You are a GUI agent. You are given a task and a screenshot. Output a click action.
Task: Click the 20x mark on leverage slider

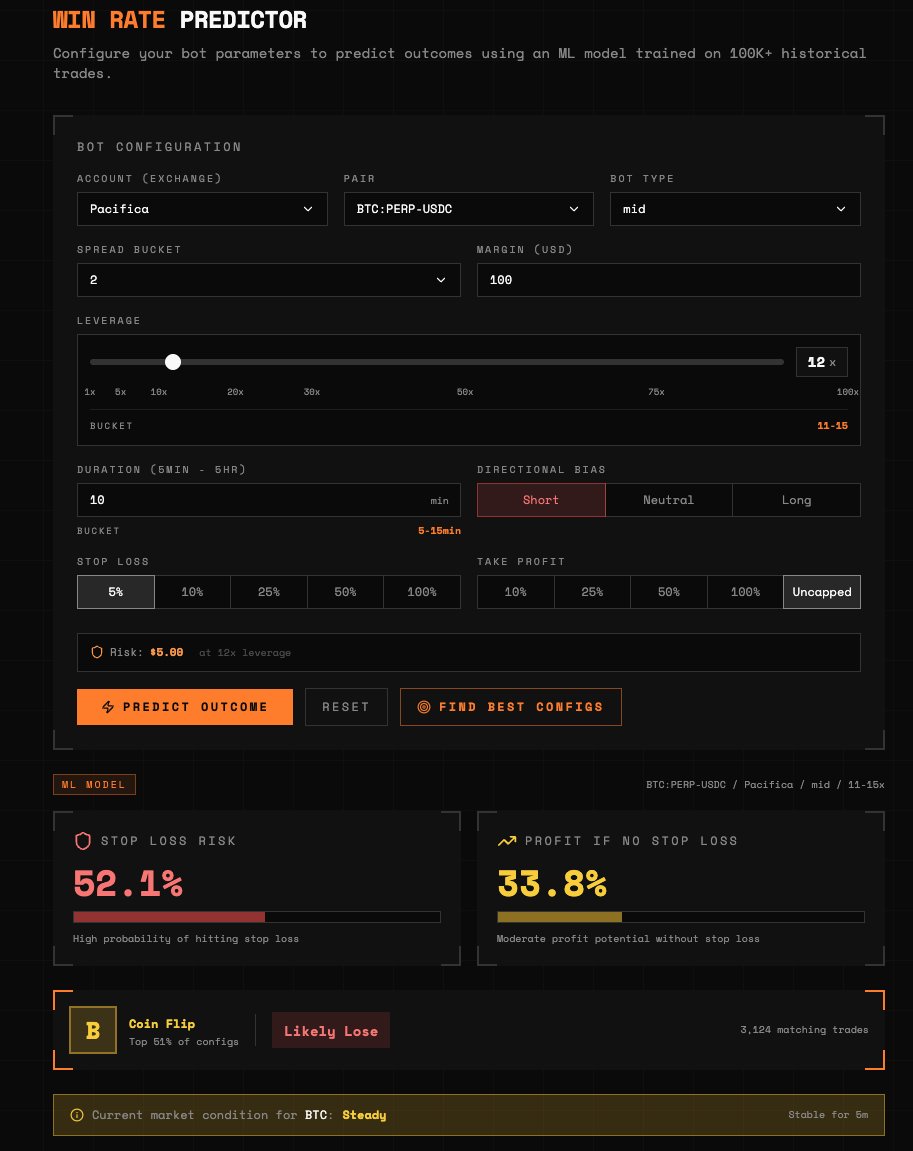pos(236,392)
